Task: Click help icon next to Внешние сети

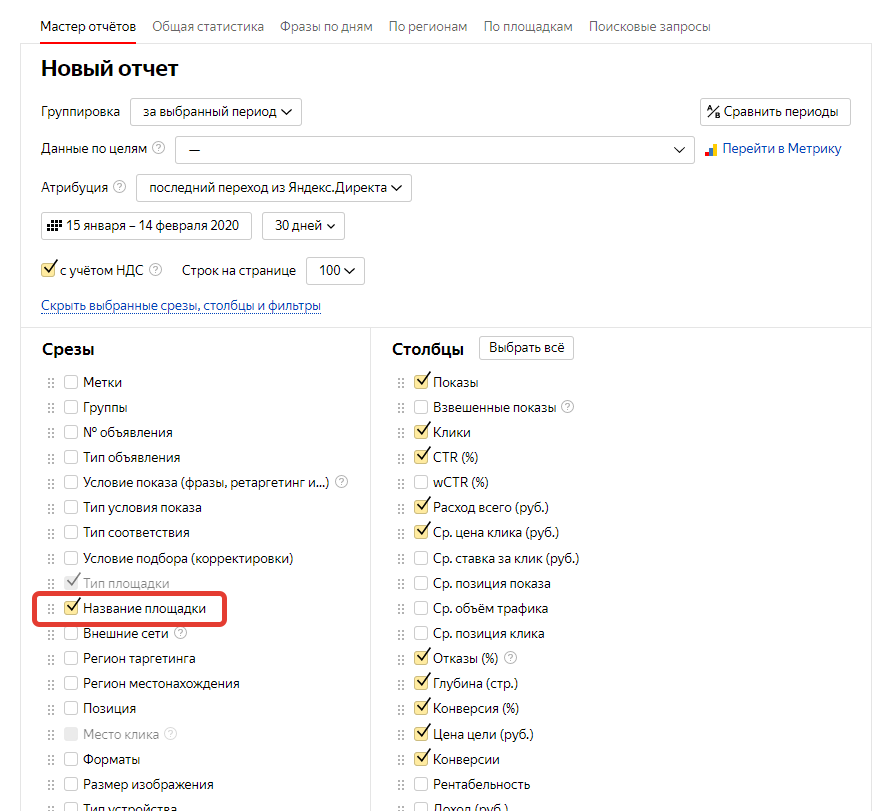Action: click(x=180, y=633)
